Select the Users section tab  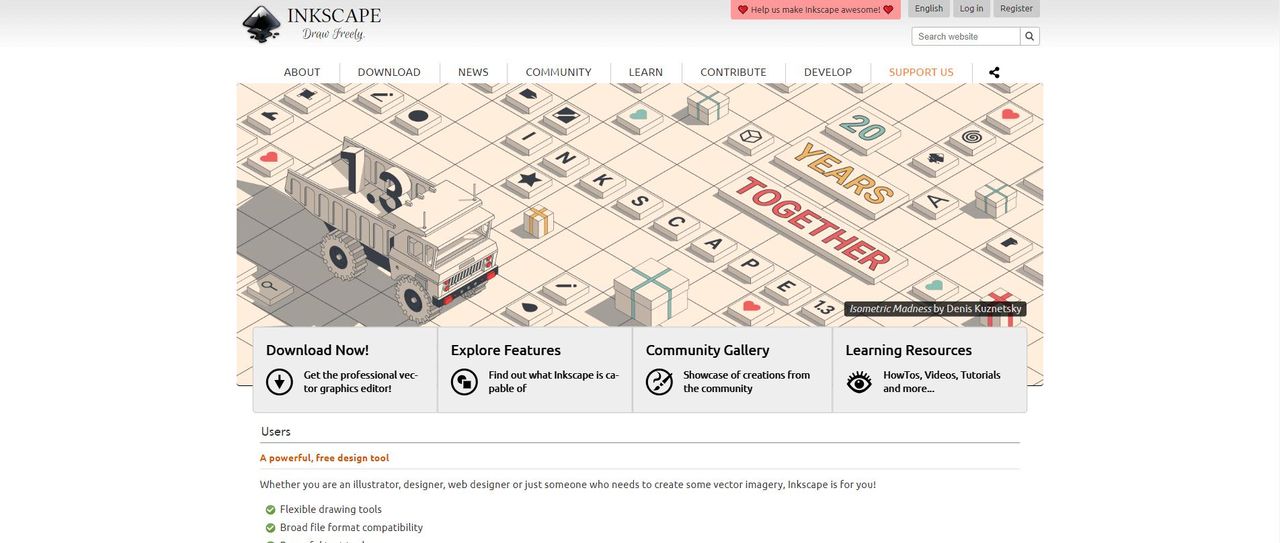pyautogui.click(x=276, y=431)
